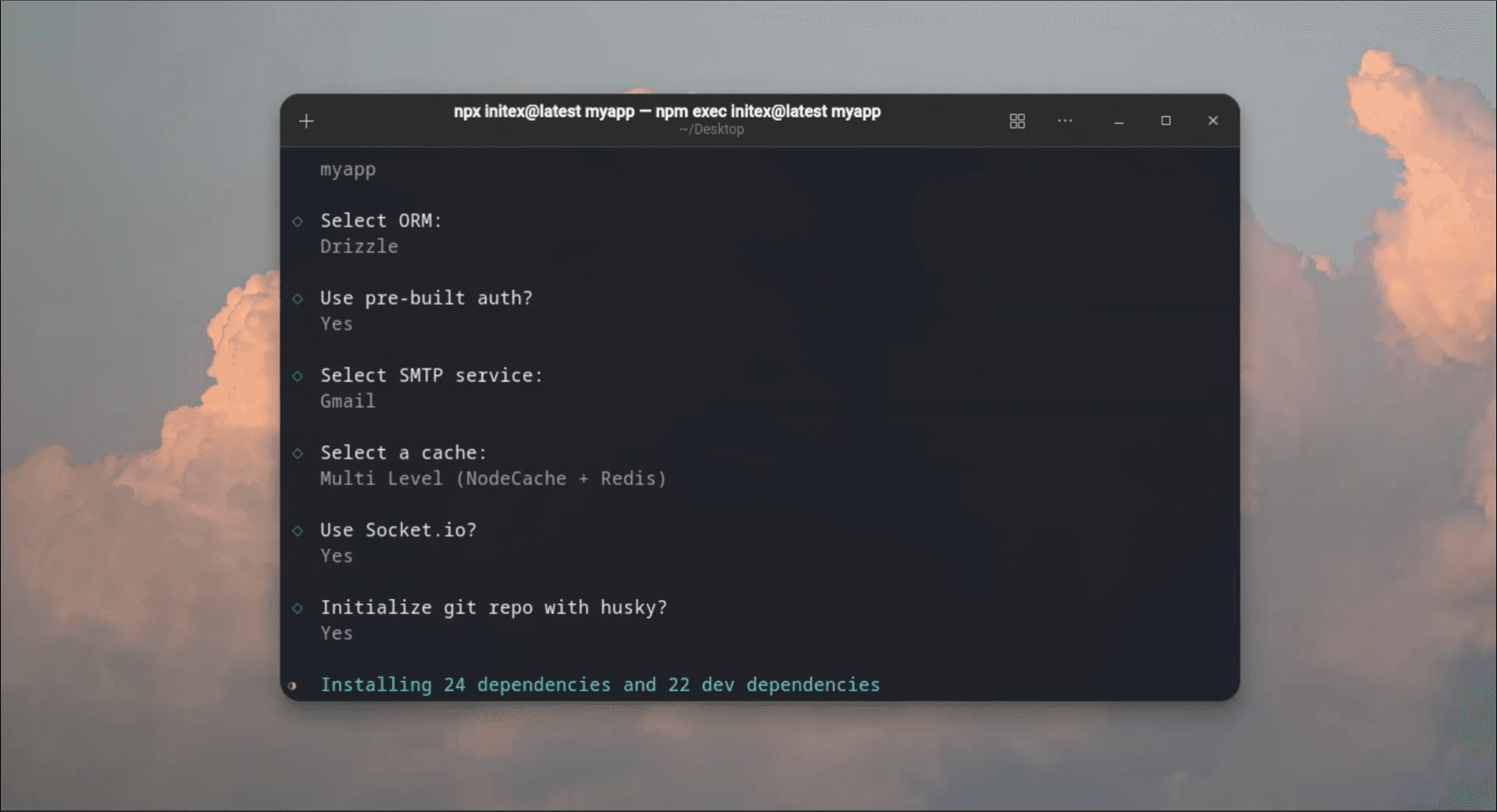
Task: Click the 'Select SMTP service:' prompt
Action: point(431,375)
